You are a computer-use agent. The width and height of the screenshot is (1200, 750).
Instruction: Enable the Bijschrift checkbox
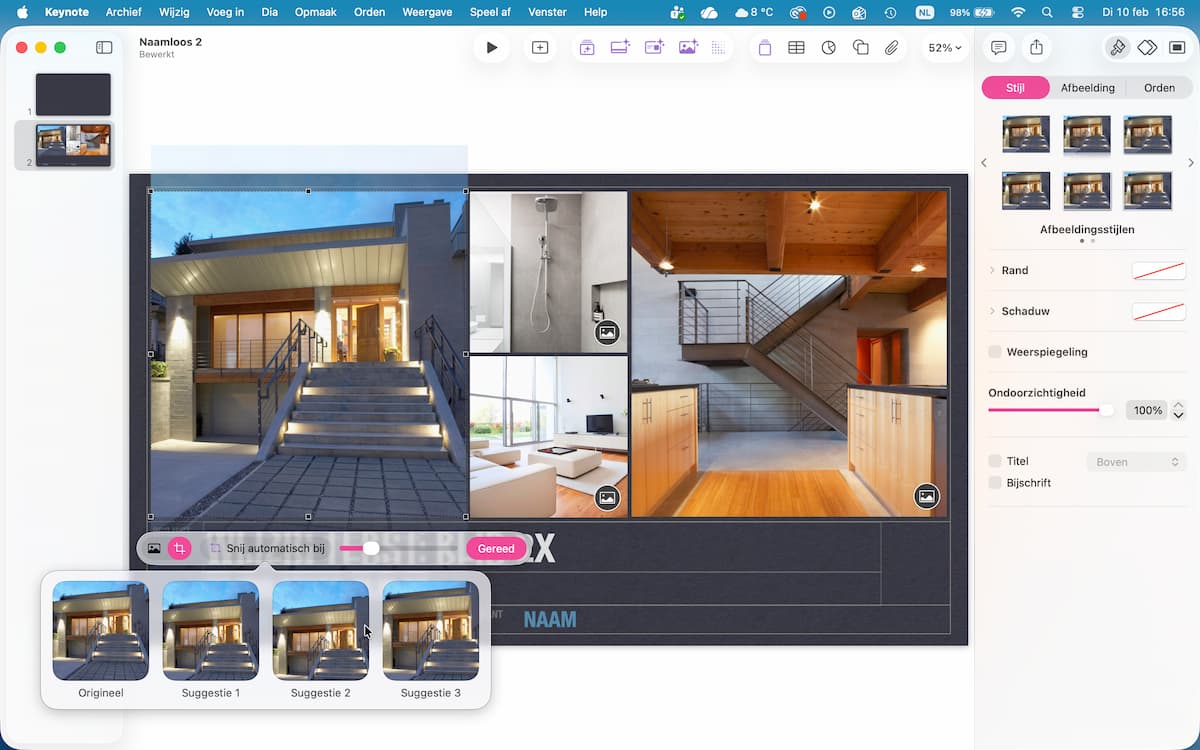point(995,483)
